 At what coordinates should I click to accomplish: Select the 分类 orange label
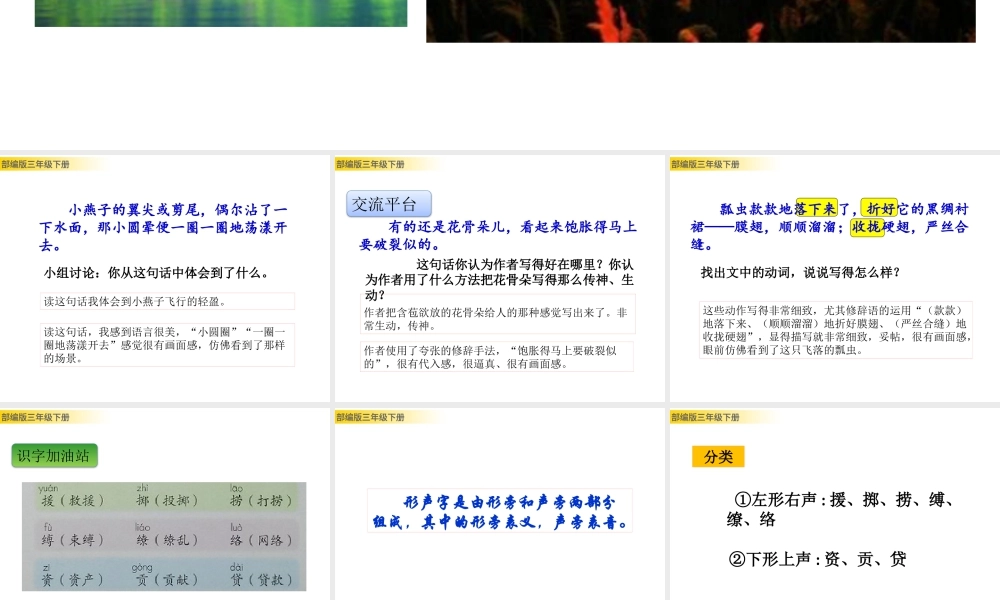pos(716,456)
